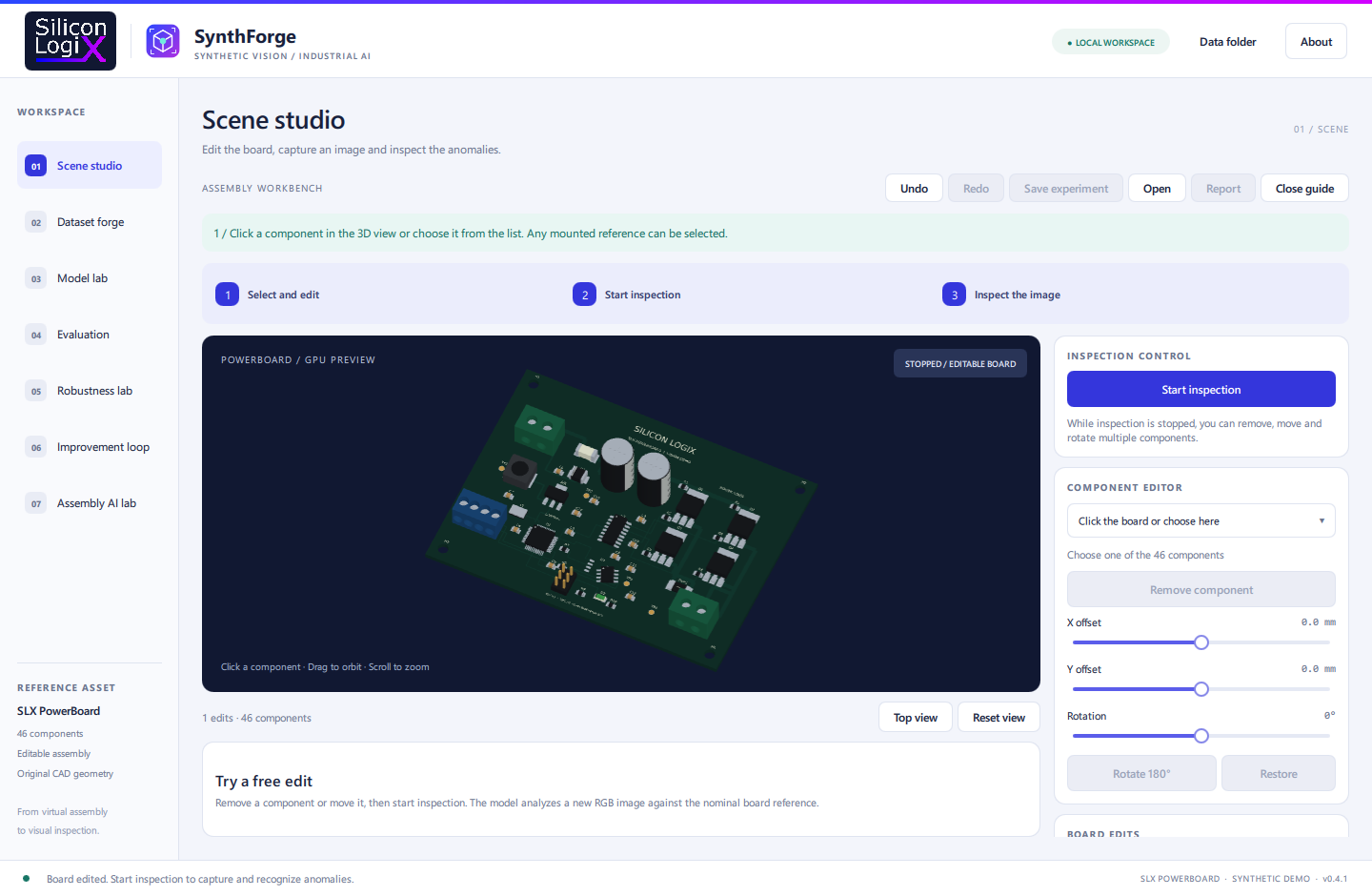Click the 02 badge beside Dataset forge
1372x896 pixels.
coord(36,222)
